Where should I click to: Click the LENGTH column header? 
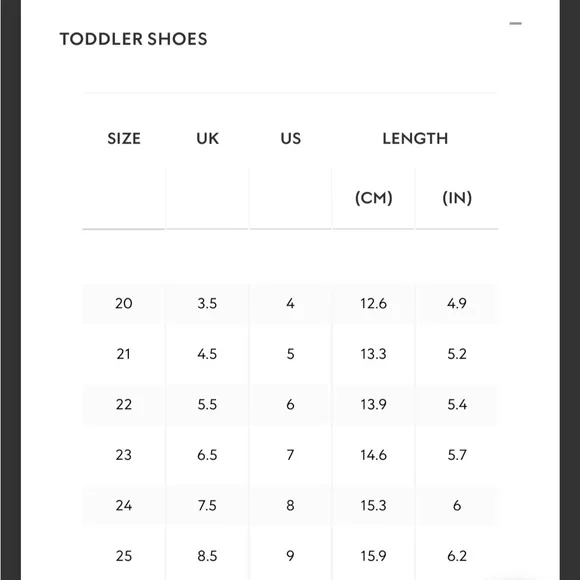[415, 139]
